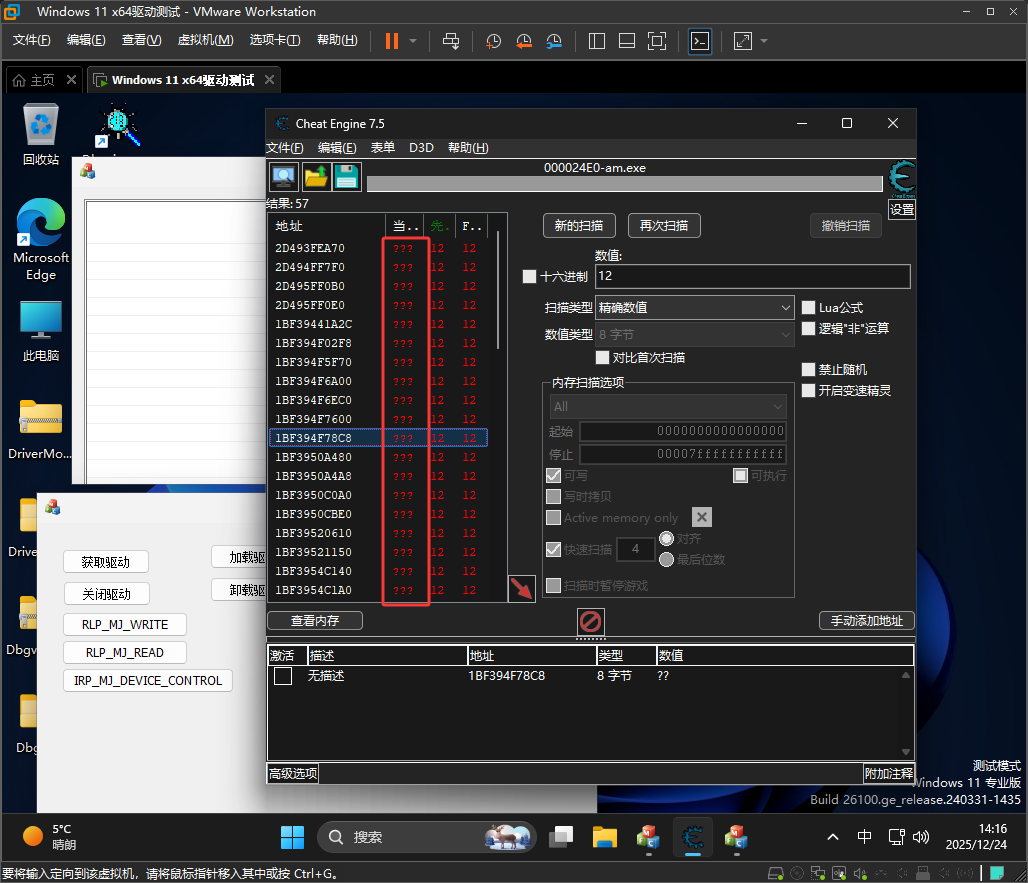Screen dimensions: 1028x883
Task: Click the red circle clear list icon
Action: pos(591,621)
